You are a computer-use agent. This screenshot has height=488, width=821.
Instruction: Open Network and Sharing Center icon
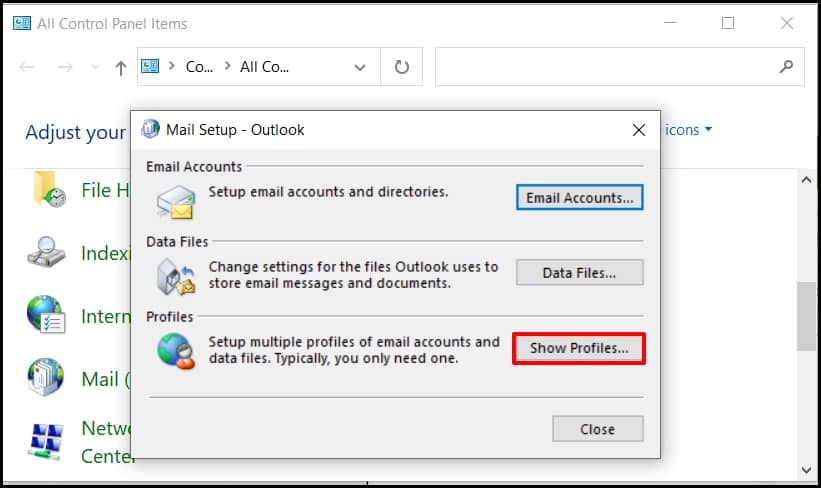[x=47, y=441]
